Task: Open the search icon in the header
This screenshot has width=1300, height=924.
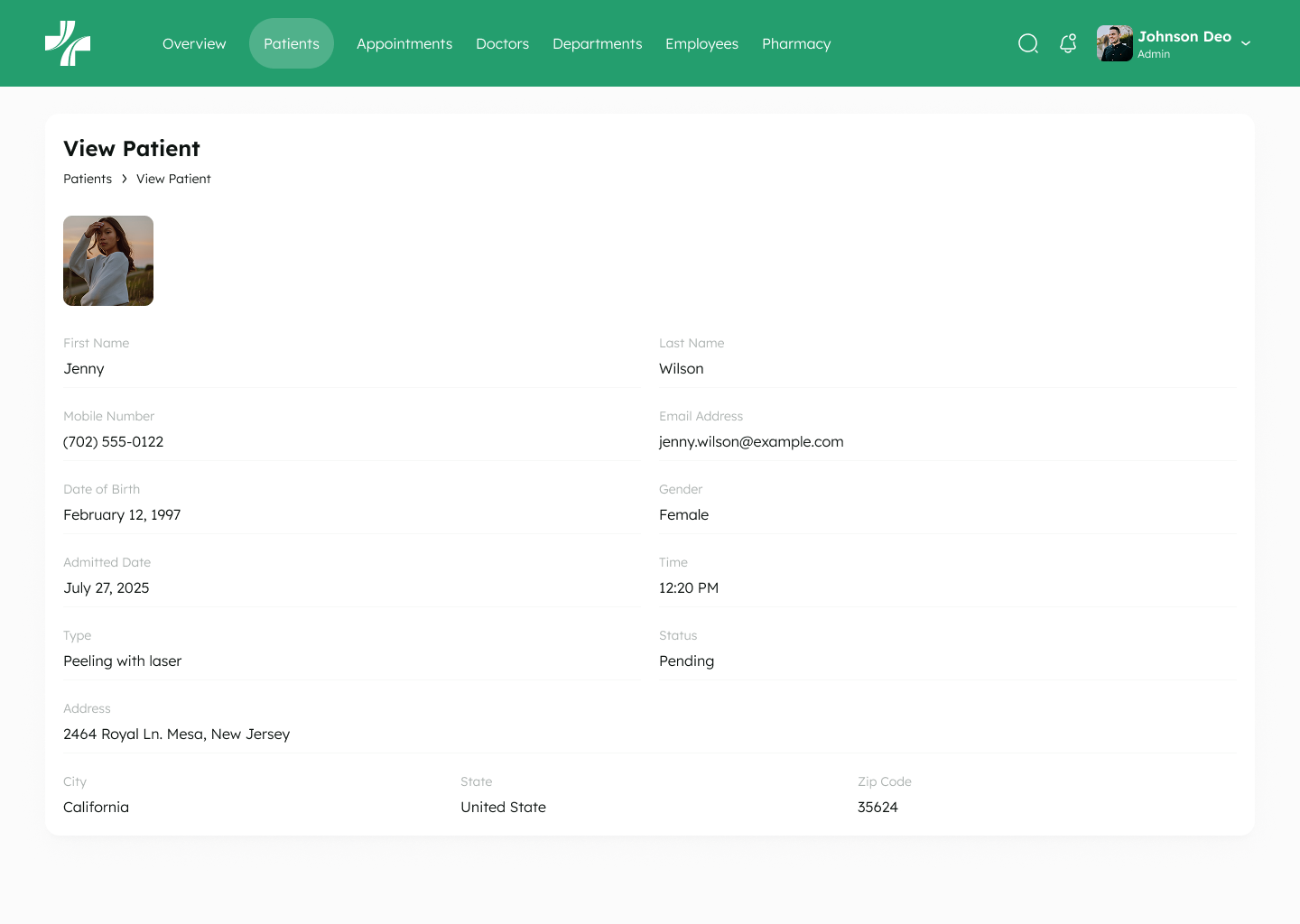Action: pos(1028,43)
